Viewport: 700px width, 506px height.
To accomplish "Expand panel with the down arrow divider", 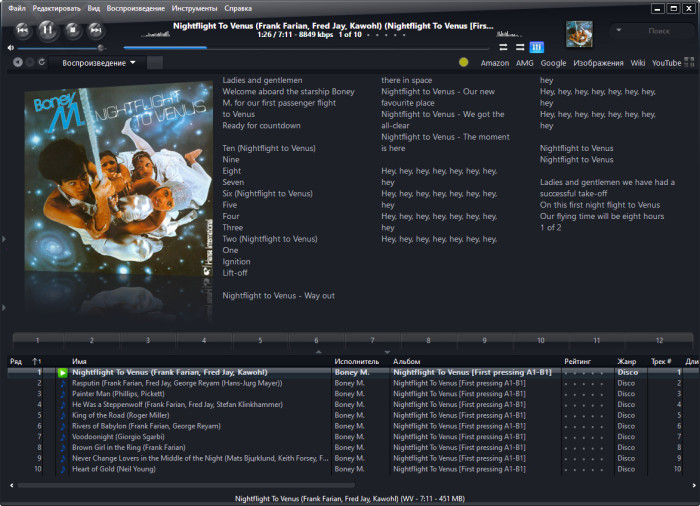I will (x=387, y=352).
